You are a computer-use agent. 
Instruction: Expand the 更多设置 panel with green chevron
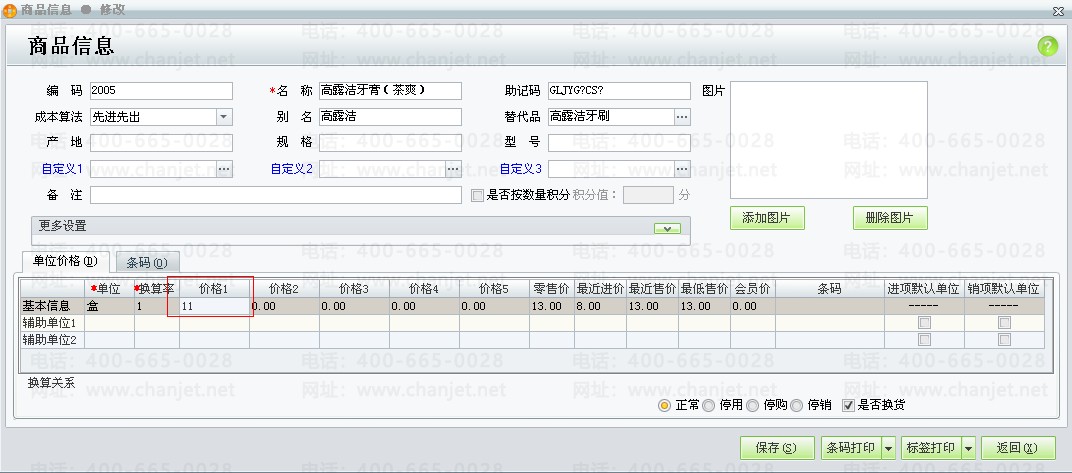point(667,228)
